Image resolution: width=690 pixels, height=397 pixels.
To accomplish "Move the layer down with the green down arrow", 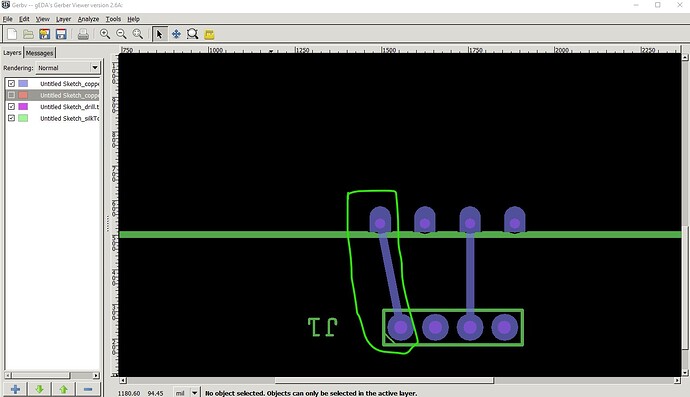I will (x=39, y=390).
